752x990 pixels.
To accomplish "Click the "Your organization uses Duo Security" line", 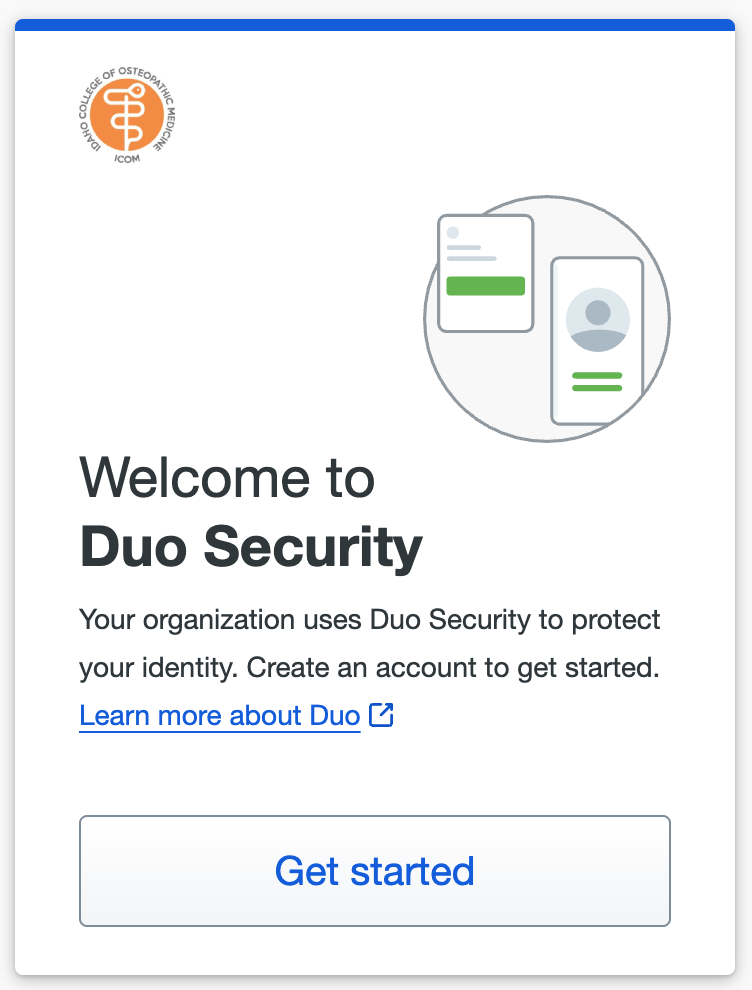I will coord(369,619).
